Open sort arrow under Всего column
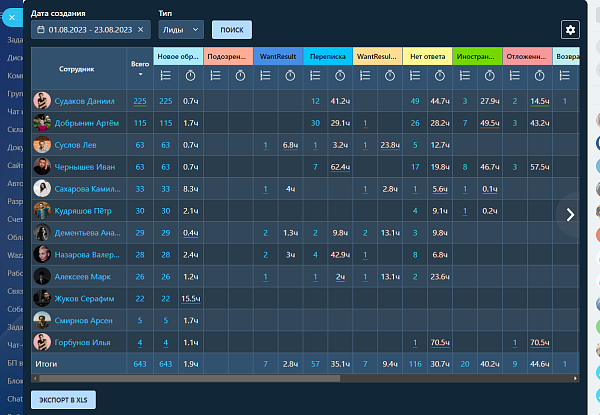600x415 pixels. point(140,75)
